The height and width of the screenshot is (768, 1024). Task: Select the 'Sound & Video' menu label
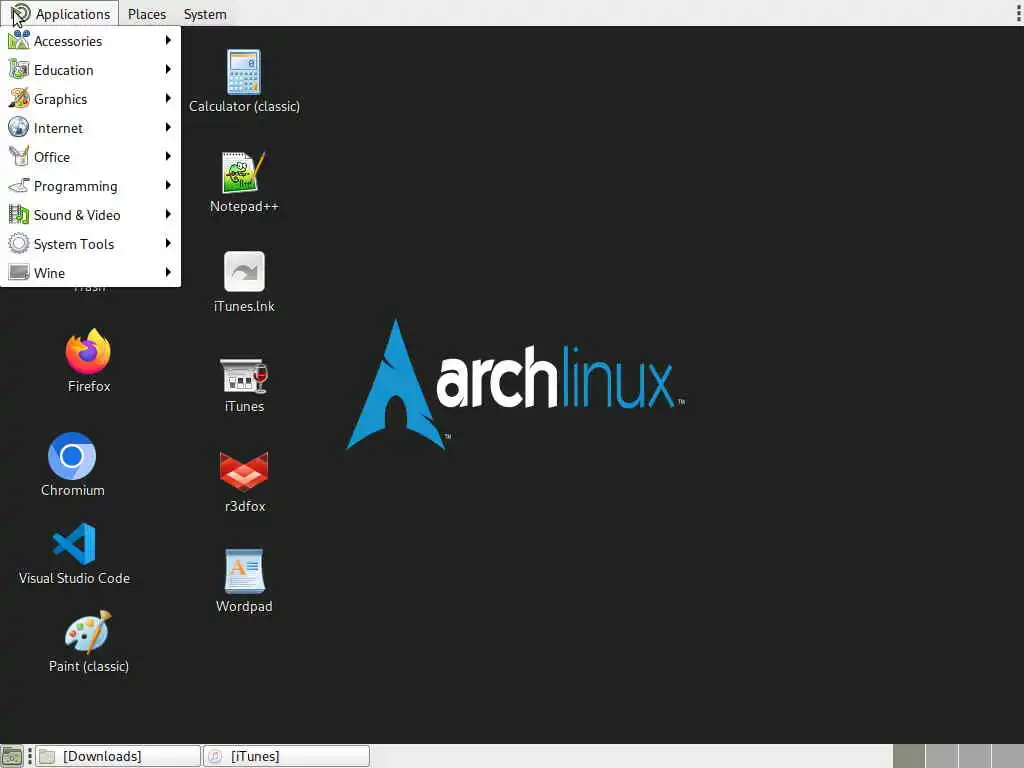pyautogui.click(x=77, y=215)
